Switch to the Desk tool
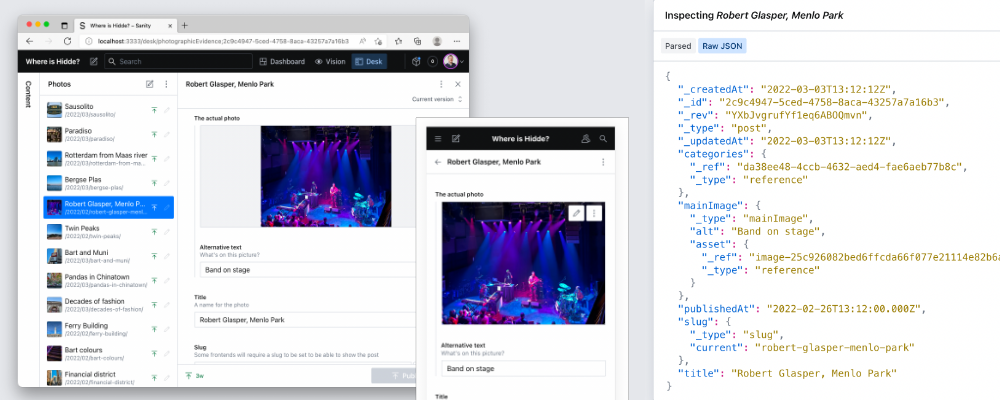Screen dimensions: 1000x400 [x=369, y=62]
